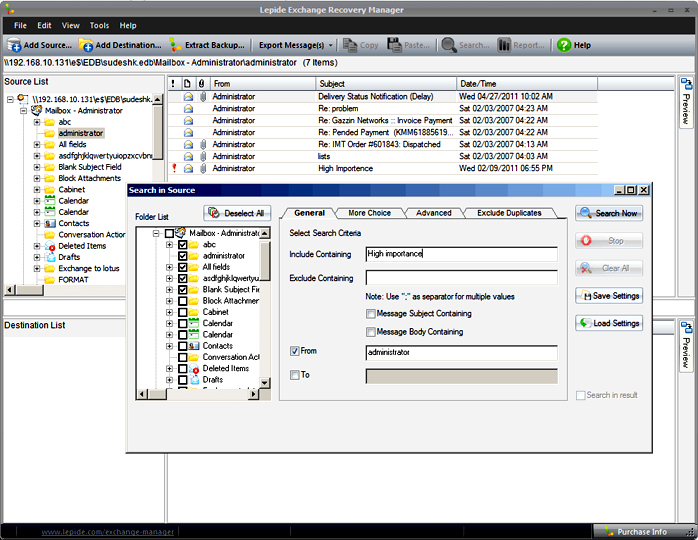Check the Contacts folder checkbox in Folder List
This screenshot has height=540, width=698.
183,346
